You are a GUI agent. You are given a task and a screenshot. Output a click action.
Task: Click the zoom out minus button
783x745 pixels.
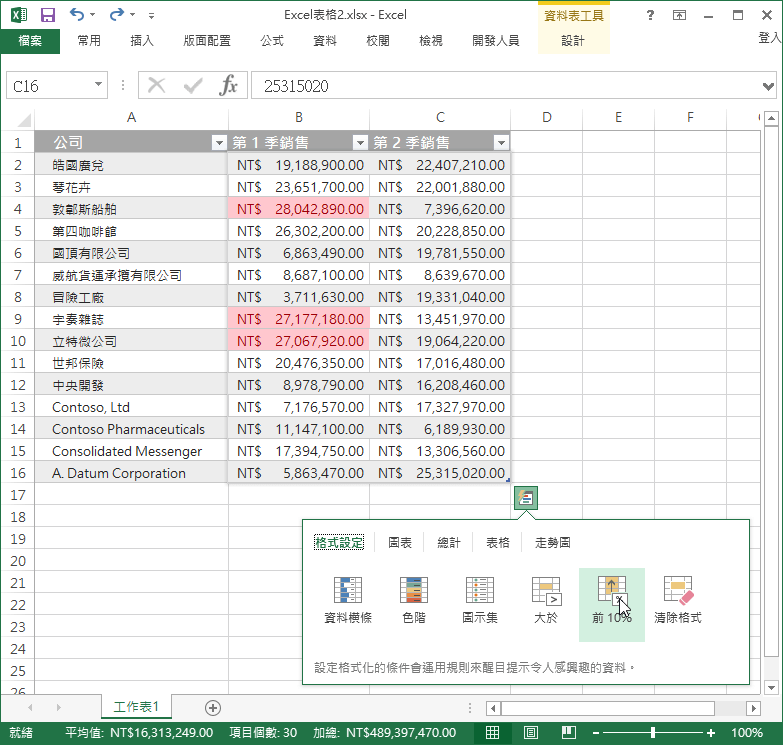tap(596, 733)
